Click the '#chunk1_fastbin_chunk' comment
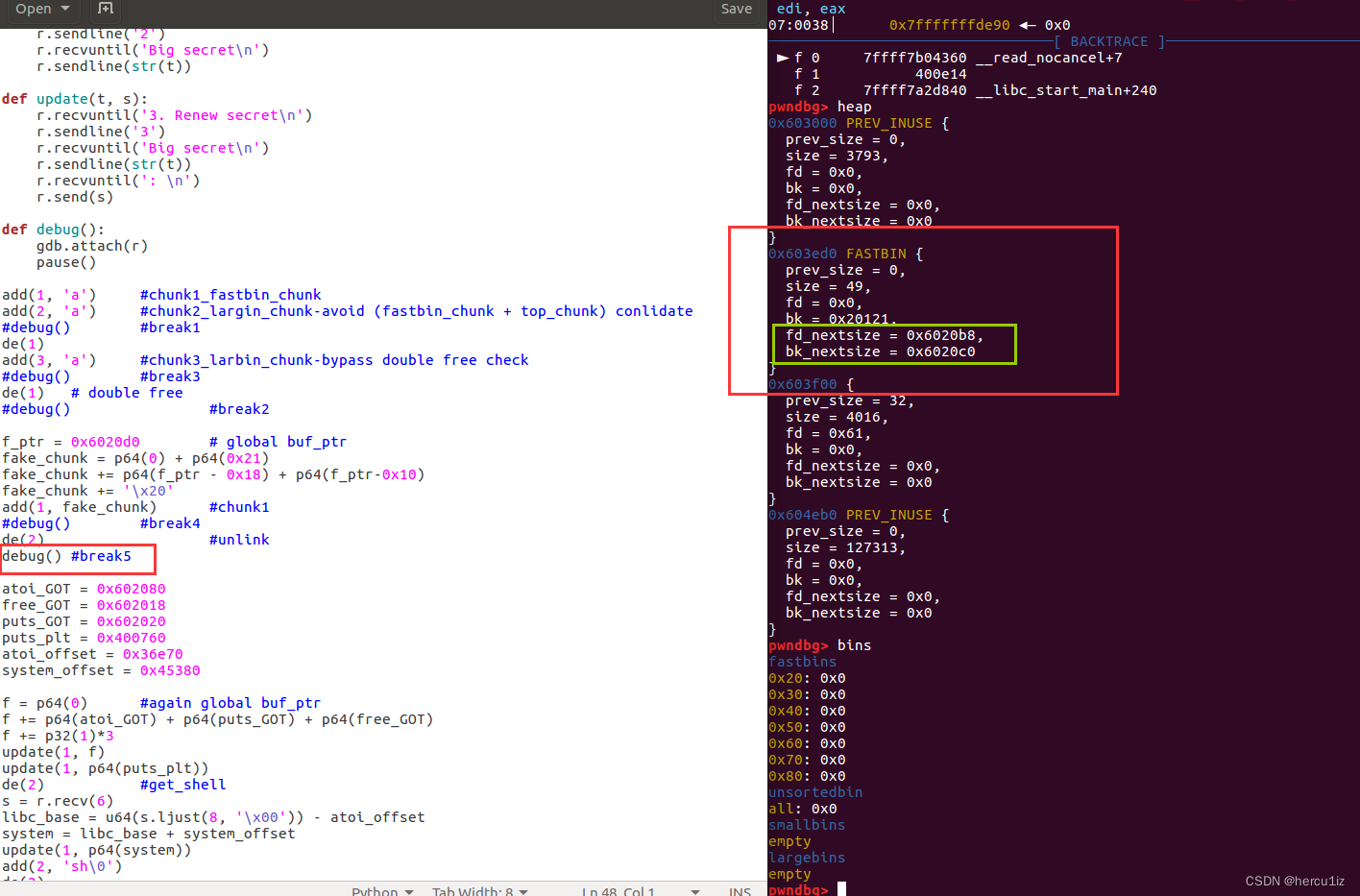 [231, 295]
